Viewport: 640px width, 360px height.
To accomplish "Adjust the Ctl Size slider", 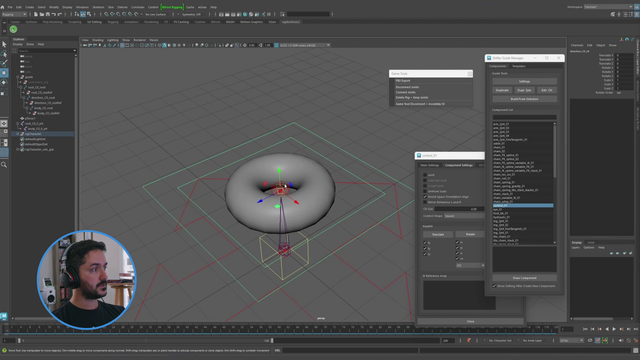I will (x=459, y=209).
